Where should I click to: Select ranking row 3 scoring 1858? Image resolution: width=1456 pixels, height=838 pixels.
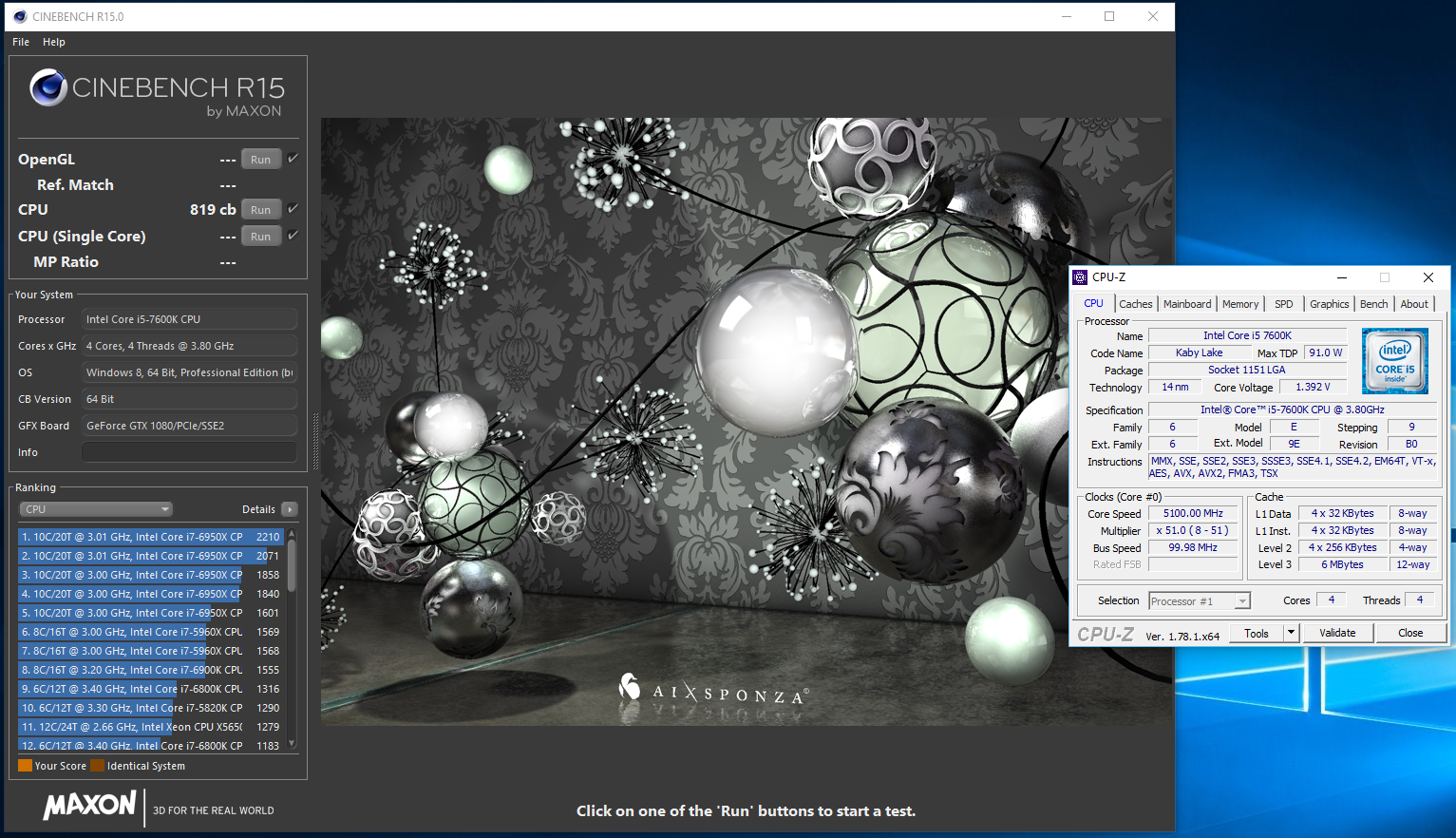151,575
